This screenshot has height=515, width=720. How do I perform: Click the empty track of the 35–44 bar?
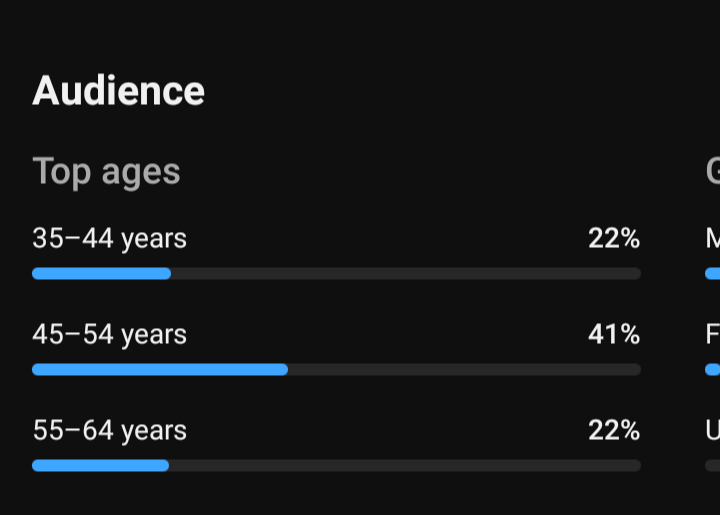pos(406,274)
